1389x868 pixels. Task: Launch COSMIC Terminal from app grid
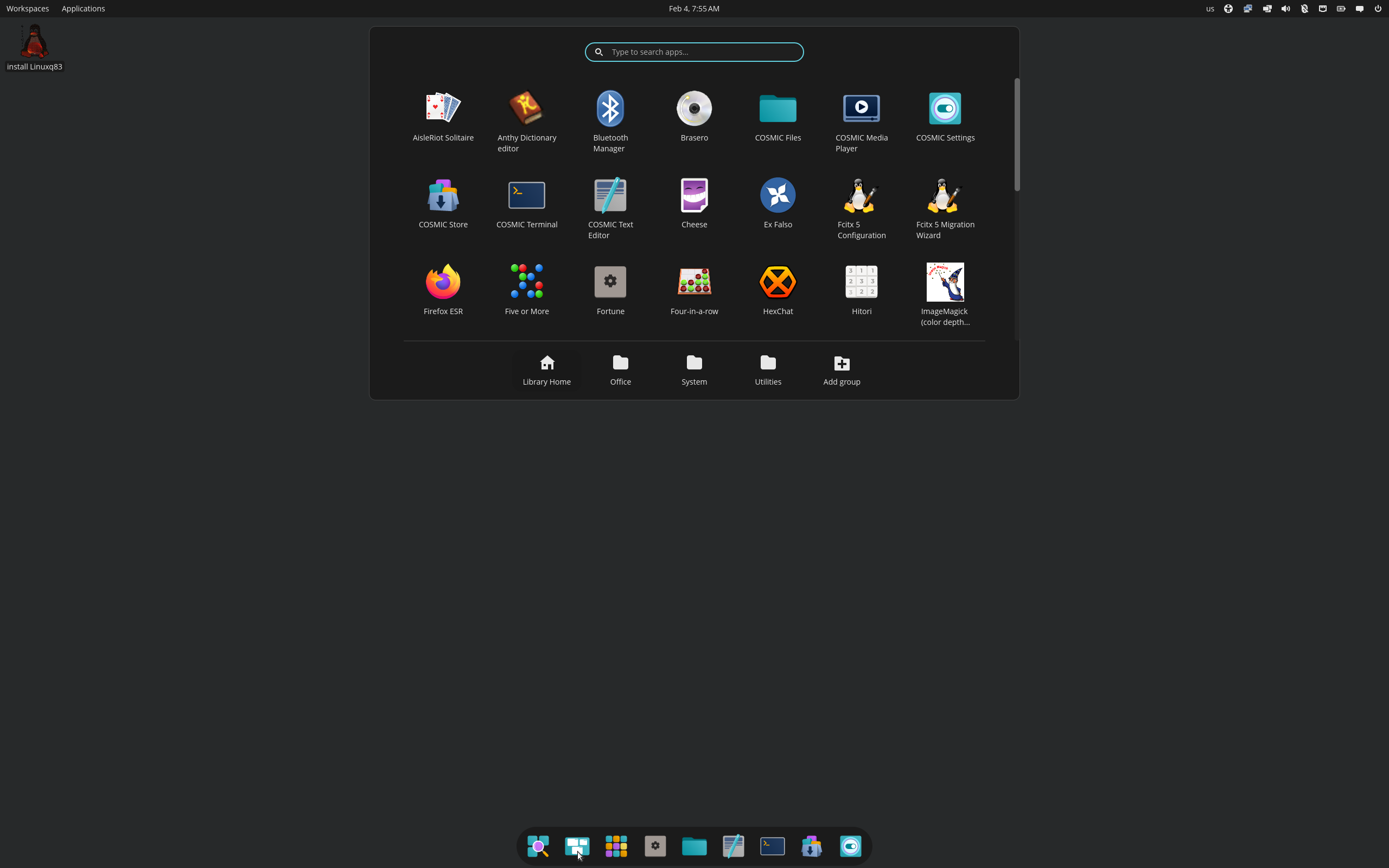coord(526,205)
